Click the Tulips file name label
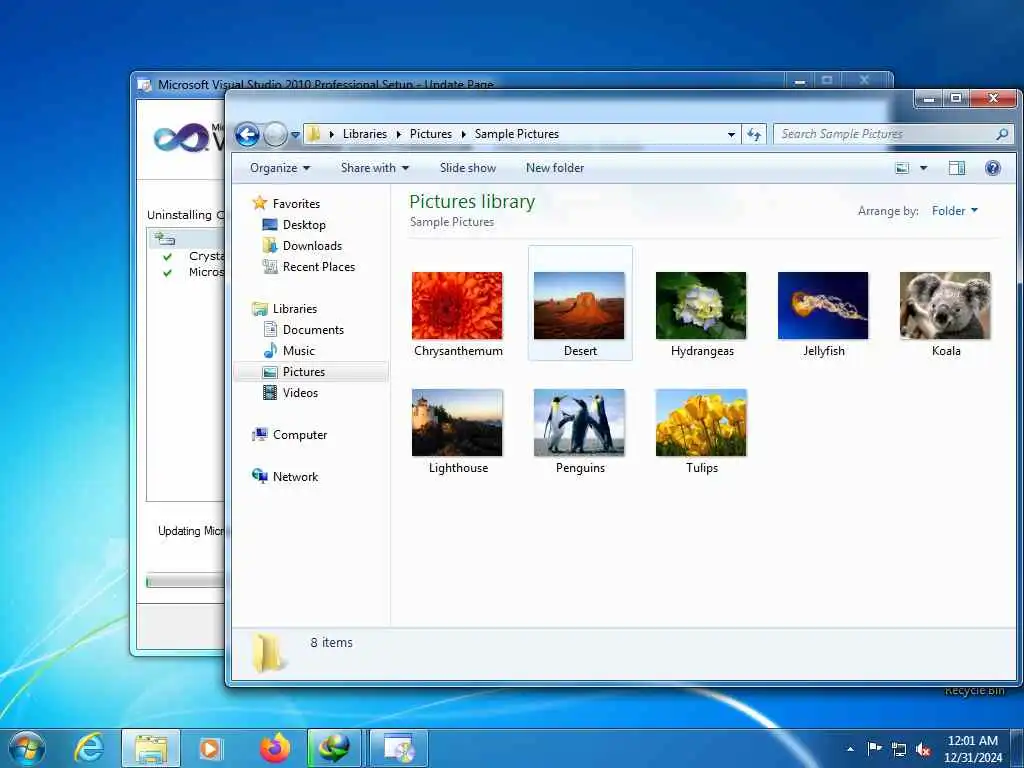Screen dimensions: 1024x768 point(702,468)
